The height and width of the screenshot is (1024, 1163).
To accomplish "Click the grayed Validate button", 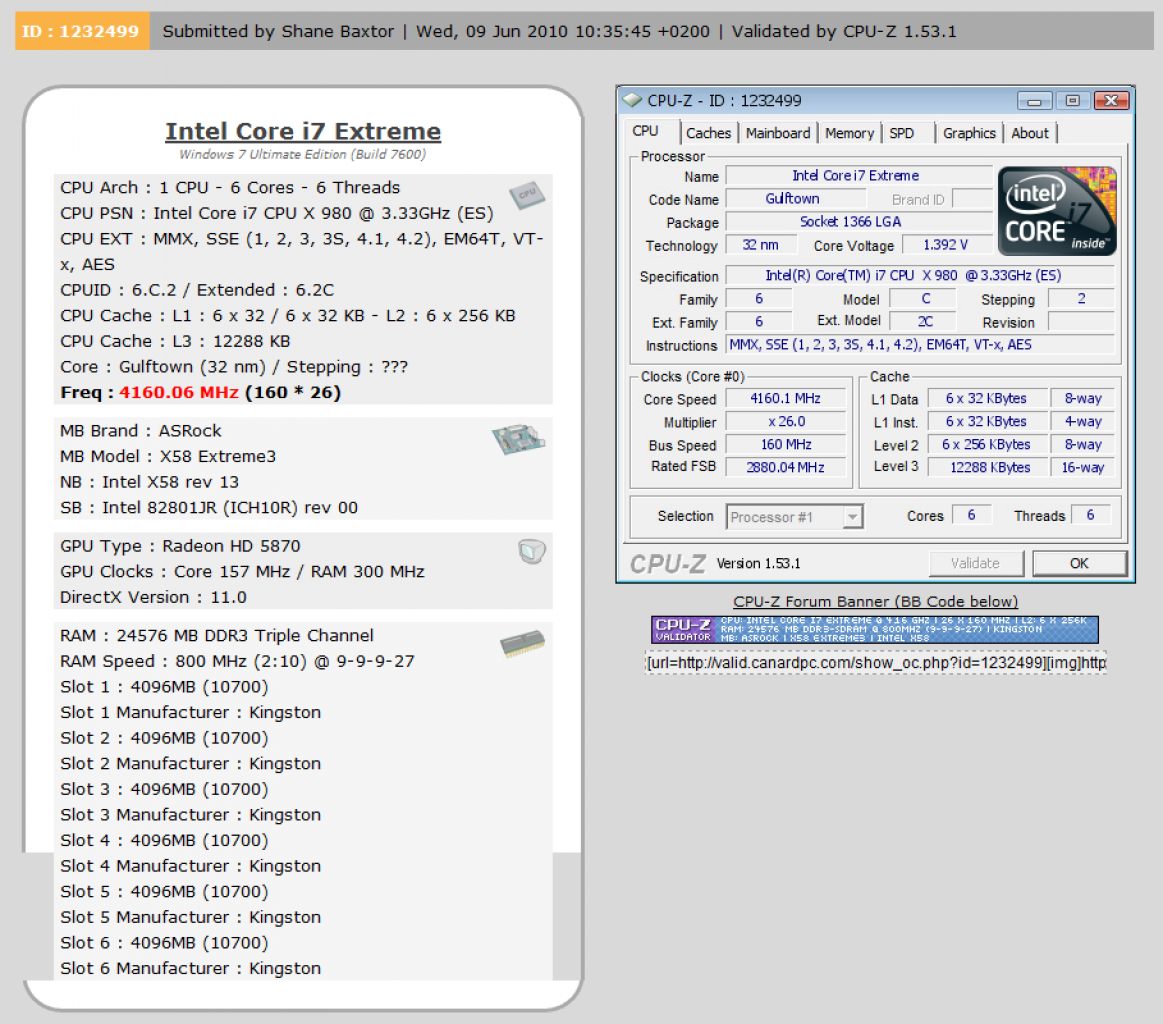I will coord(975,564).
